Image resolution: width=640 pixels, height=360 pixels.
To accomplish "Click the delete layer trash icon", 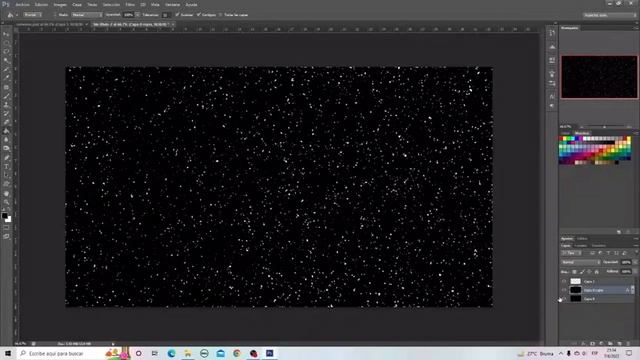I will tap(628, 344).
